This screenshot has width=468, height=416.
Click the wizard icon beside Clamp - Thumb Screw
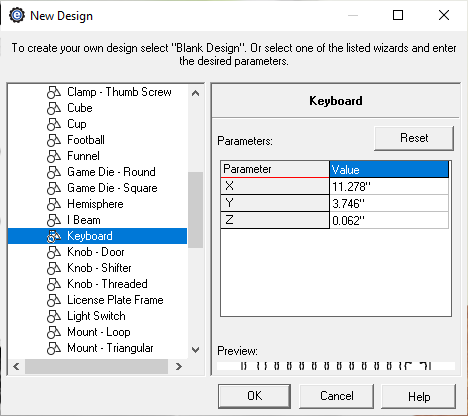[x=54, y=92]
